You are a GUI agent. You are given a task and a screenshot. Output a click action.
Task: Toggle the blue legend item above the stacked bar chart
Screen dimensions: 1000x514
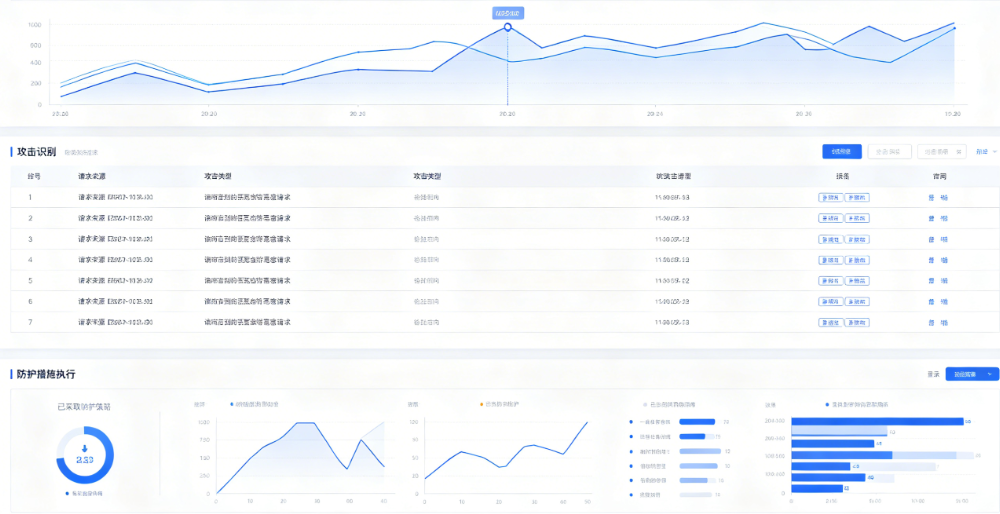coord(858,404)
